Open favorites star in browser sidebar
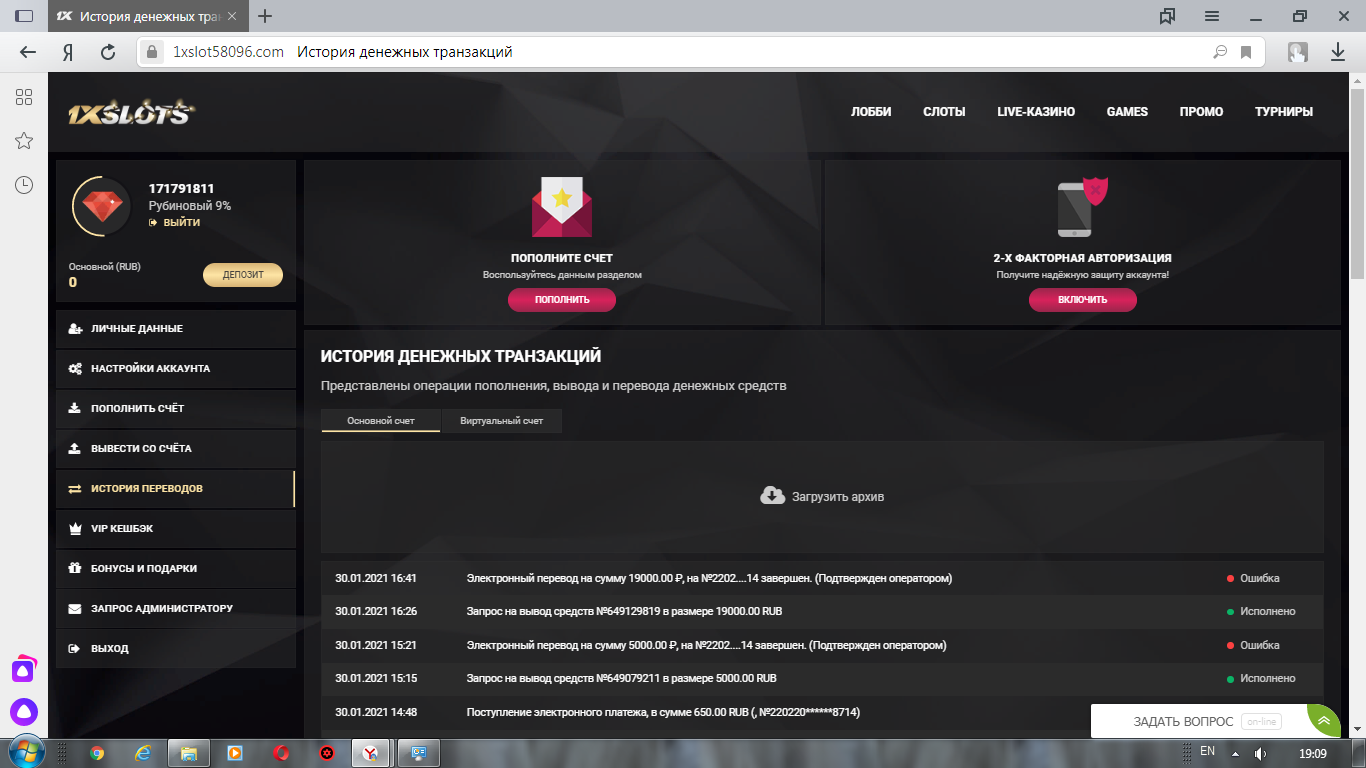The image size is (1366, 768). click(24, 141)
